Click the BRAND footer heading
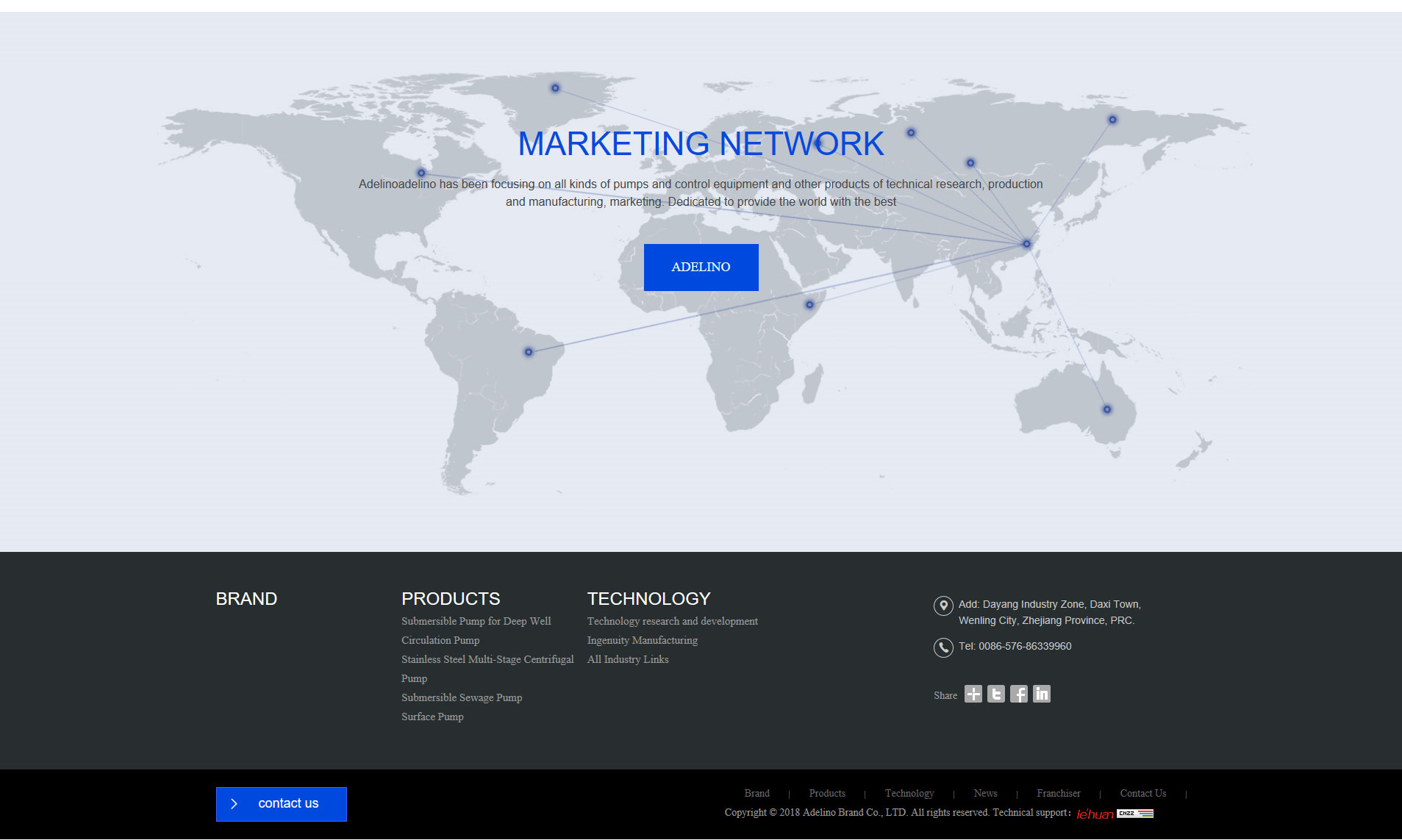The height and width of the screenshot is (840, 1402). pos(246,599)
